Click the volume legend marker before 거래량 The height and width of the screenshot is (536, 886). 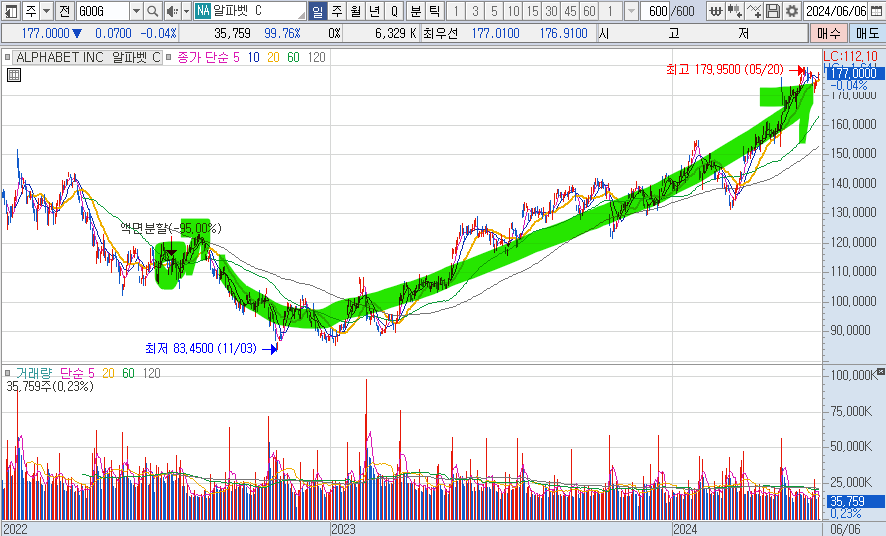coord(8,373)
